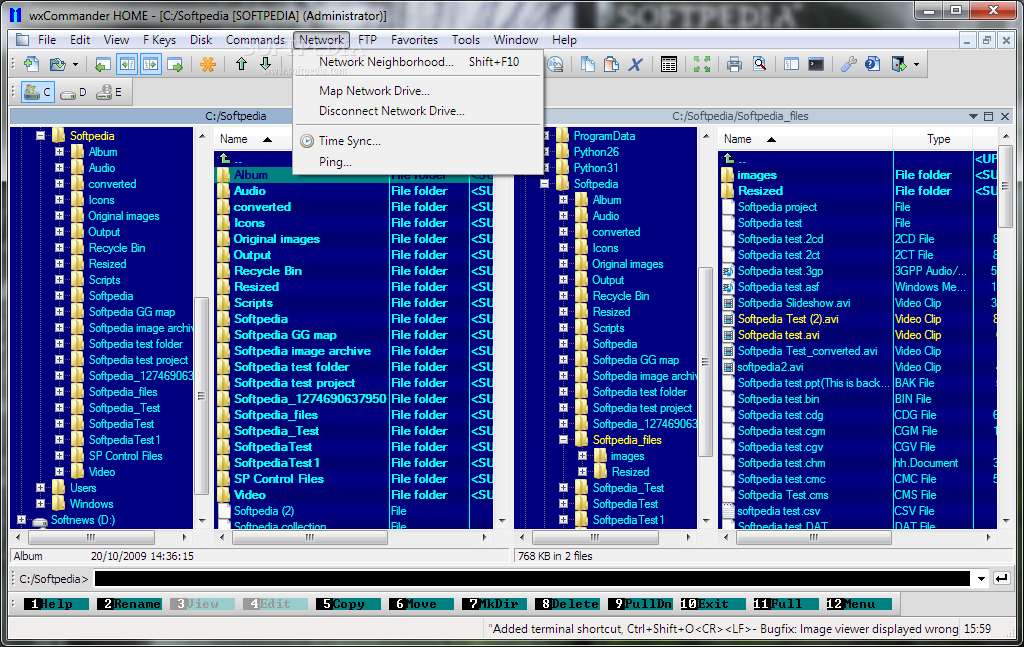Open the FTP menu

pos(367,40)
